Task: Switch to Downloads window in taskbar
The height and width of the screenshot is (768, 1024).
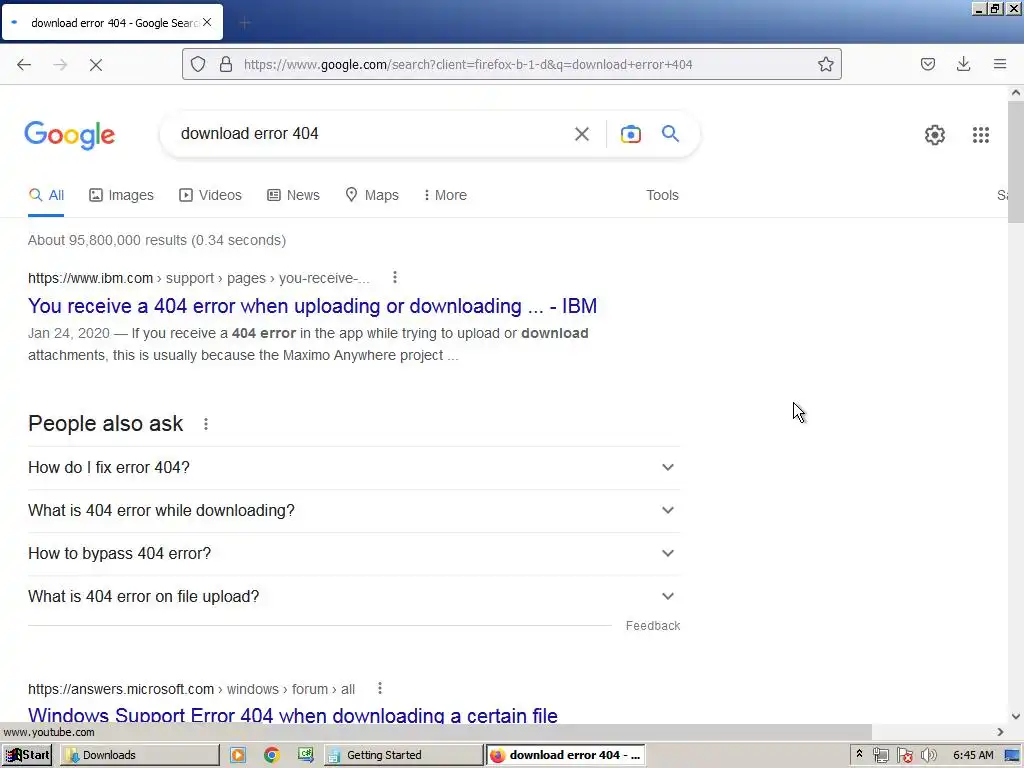Action: [140, 755]
